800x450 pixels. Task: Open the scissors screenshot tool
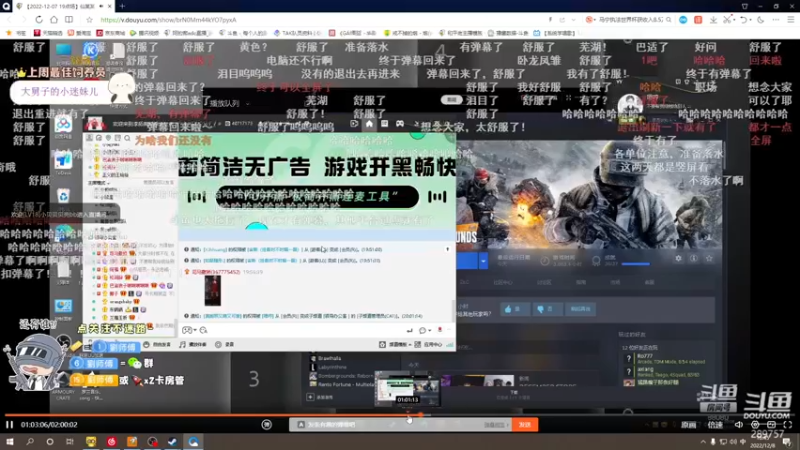(727, 19)
